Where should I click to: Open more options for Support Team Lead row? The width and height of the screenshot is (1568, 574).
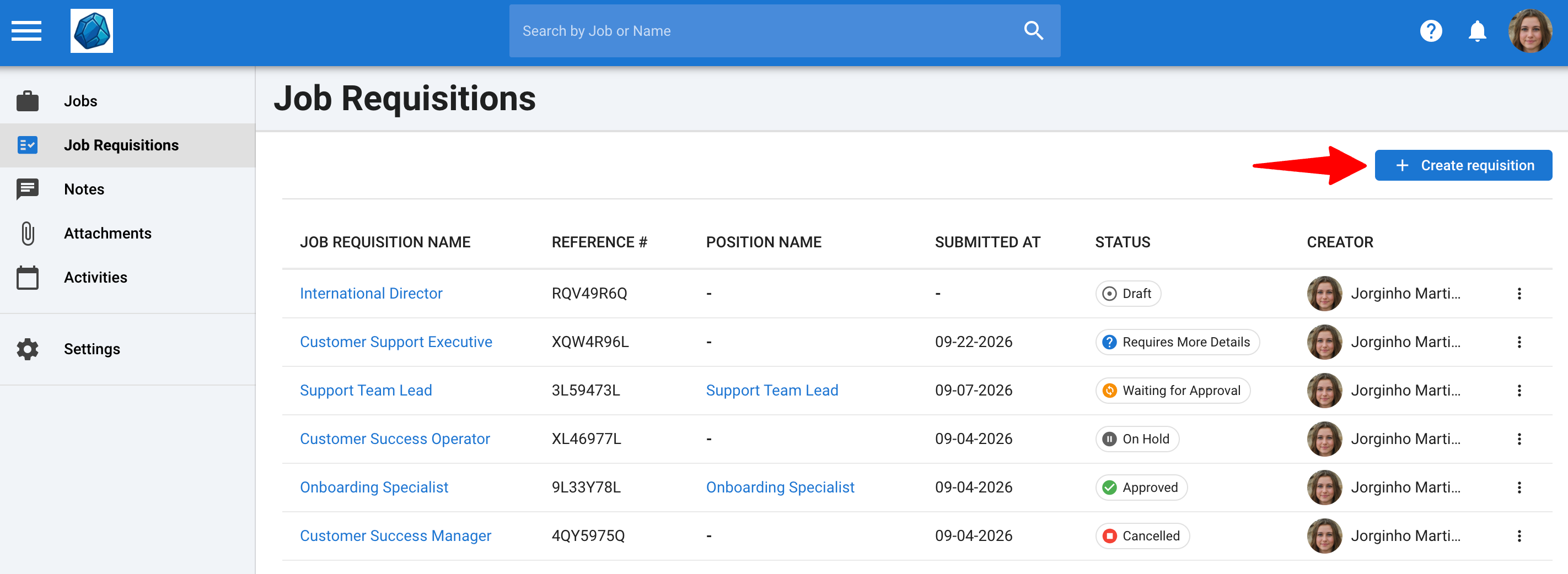[1519, 391]
